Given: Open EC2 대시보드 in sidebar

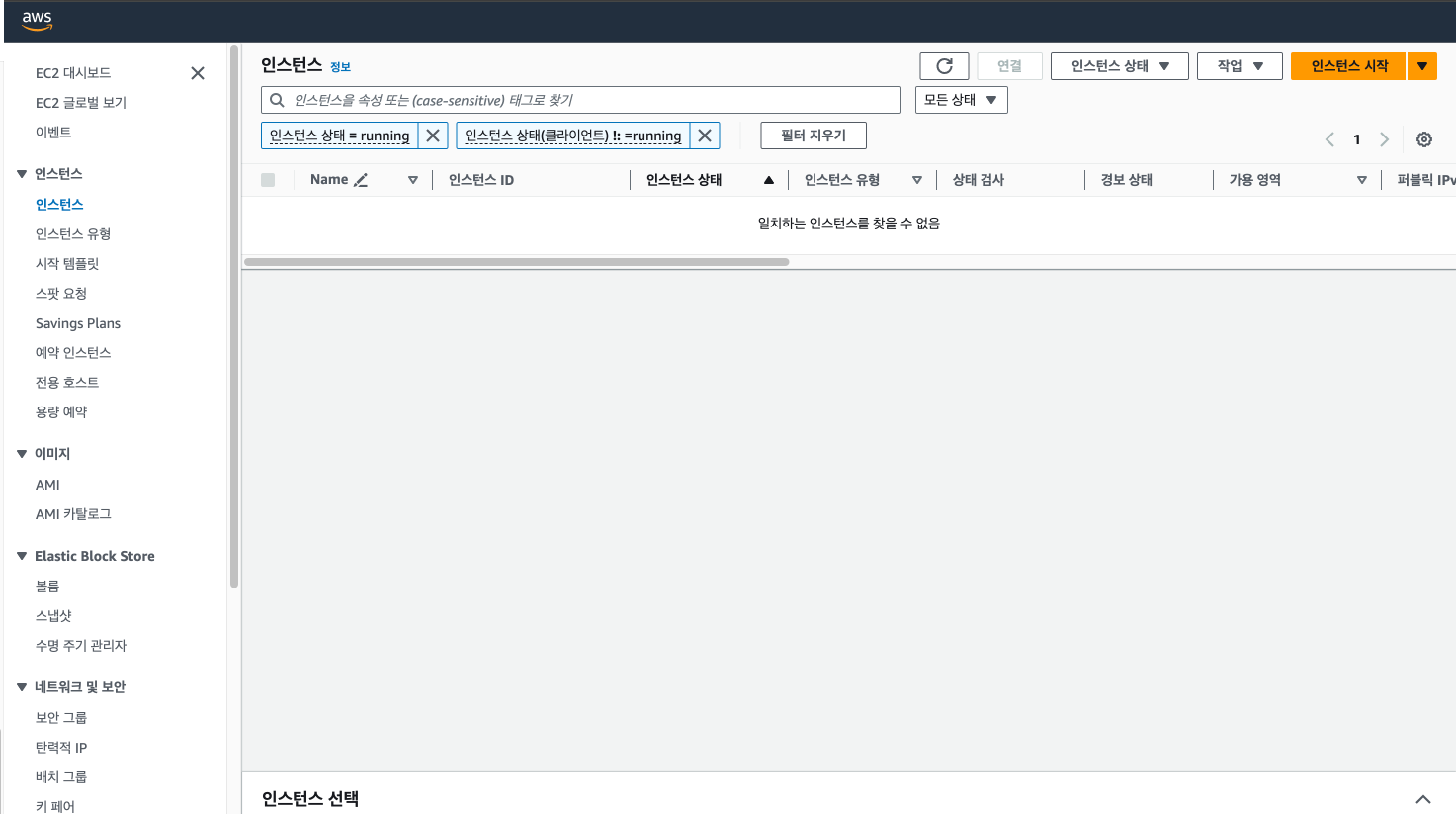Looking at the screenshot, I should pos(73,73).
